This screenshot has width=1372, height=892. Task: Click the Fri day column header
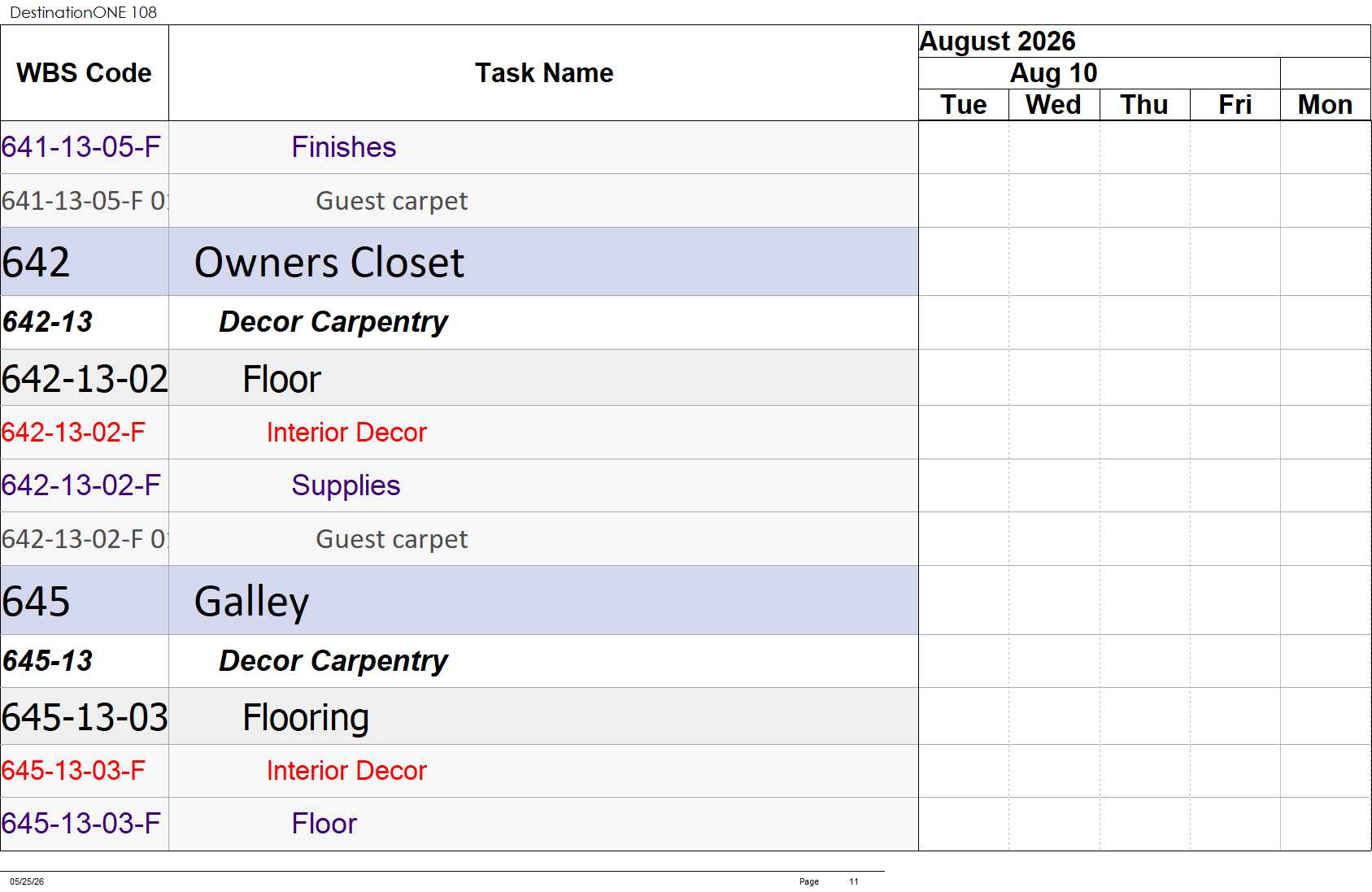(x=1235, y=105)
